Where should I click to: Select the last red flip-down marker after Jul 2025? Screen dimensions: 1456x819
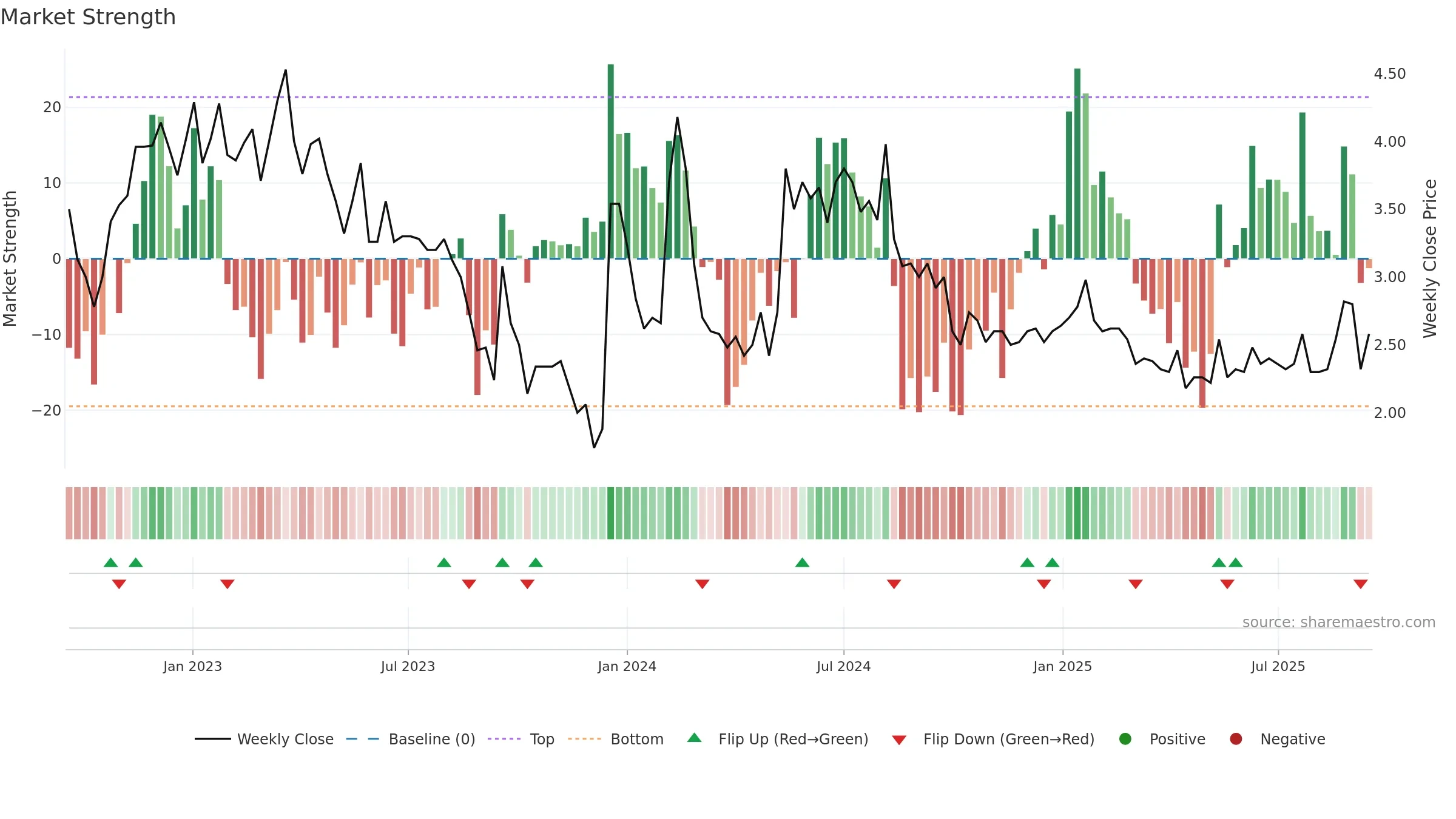tap(1360, 584)
